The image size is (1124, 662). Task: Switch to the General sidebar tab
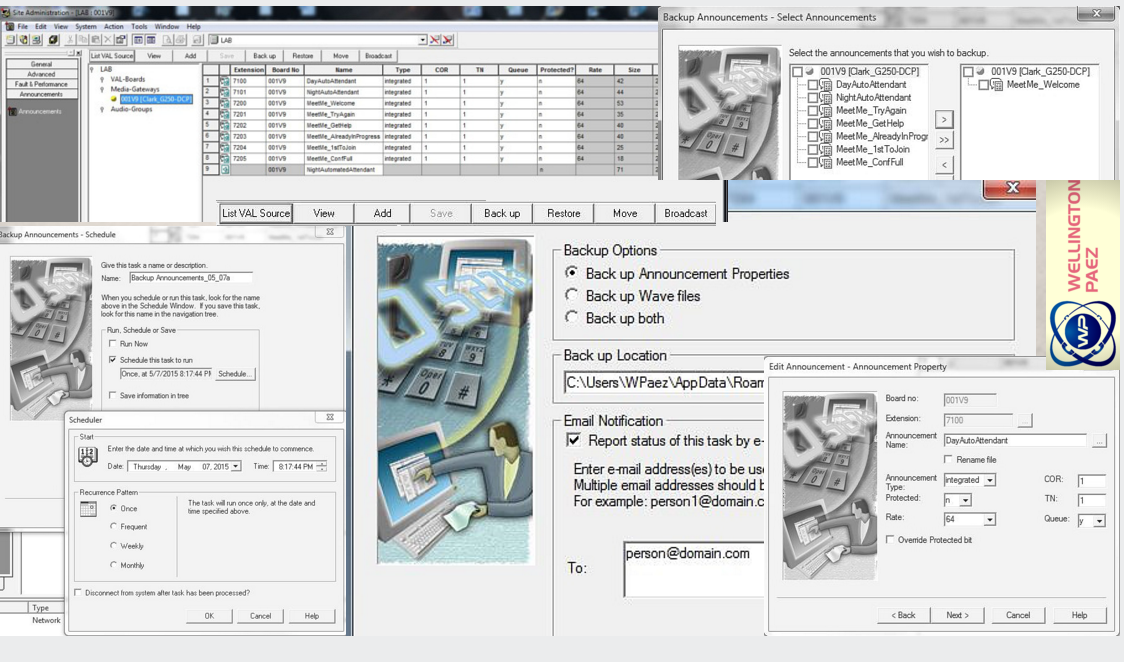pos(41,64)
